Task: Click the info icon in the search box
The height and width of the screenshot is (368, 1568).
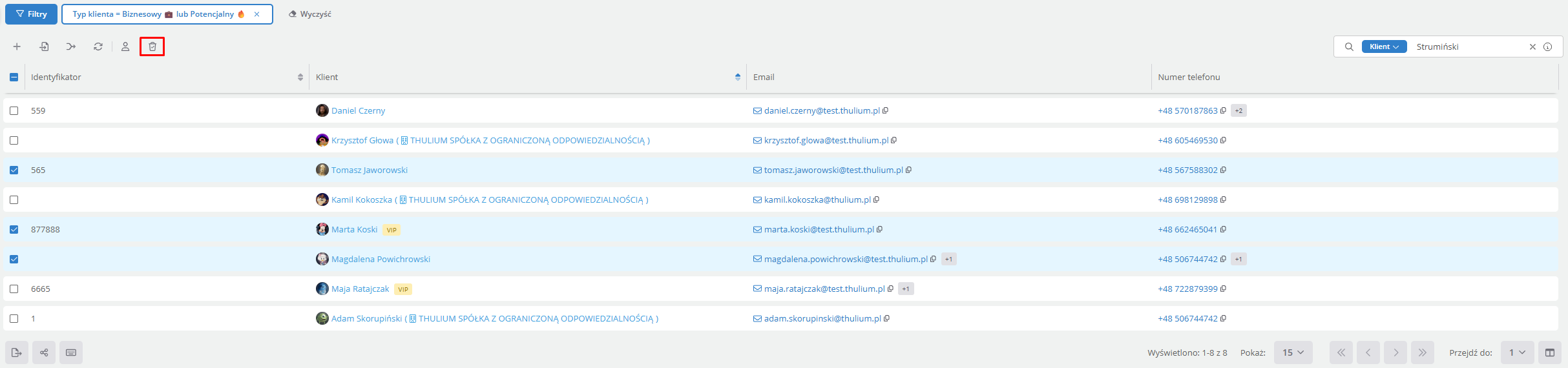Action: pos(1548,46)
